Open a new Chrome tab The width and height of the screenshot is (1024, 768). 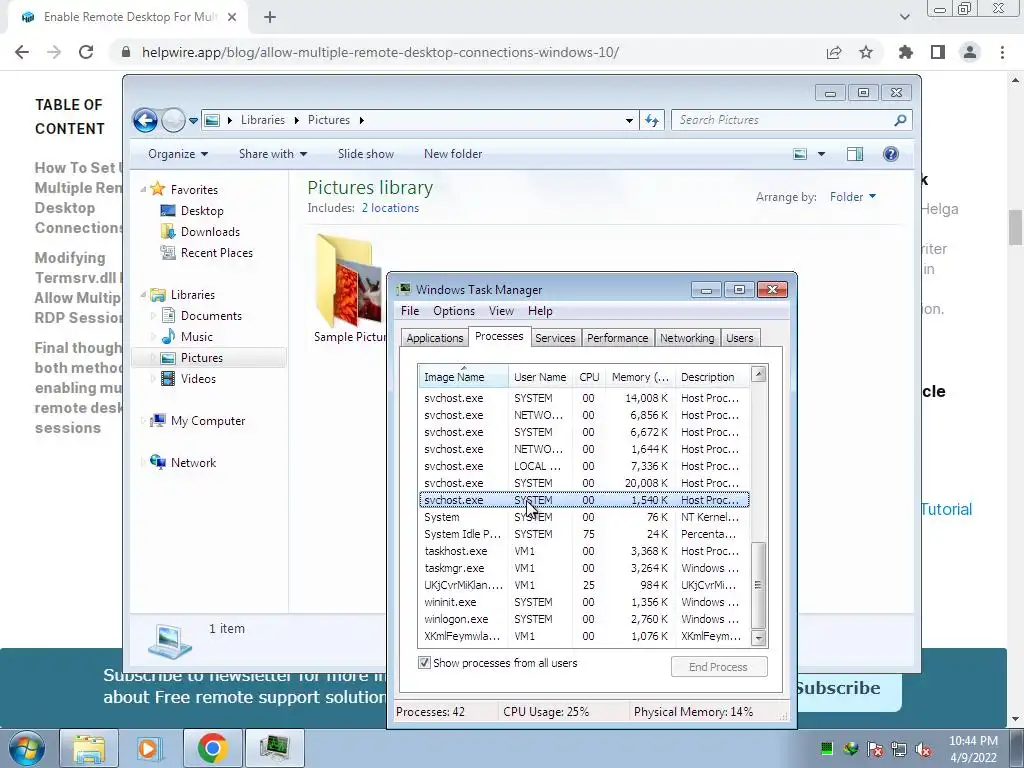click(270, 18)
